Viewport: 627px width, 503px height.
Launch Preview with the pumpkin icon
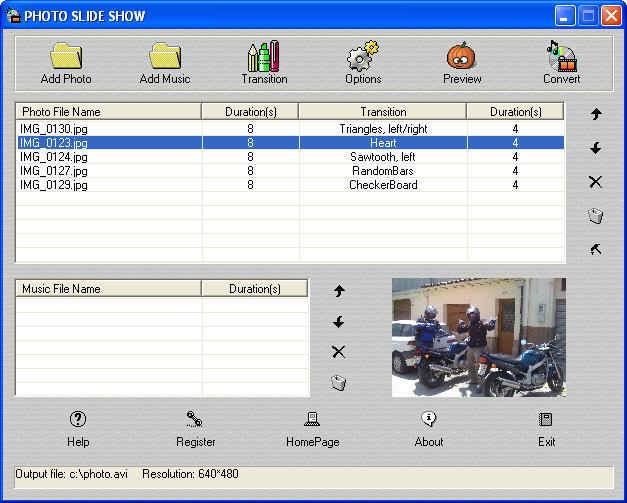[x=461, y=56]
